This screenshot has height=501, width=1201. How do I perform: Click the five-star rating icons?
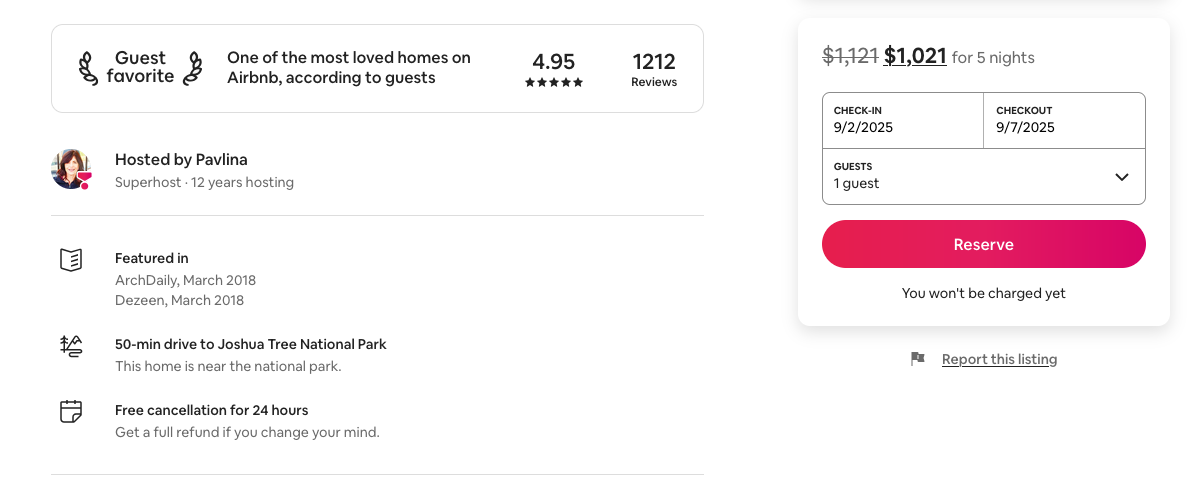[554, 83]
